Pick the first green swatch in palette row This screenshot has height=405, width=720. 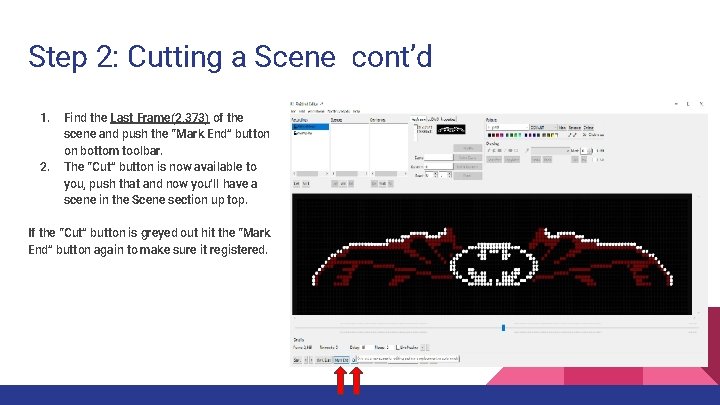[x=507, y=135]
